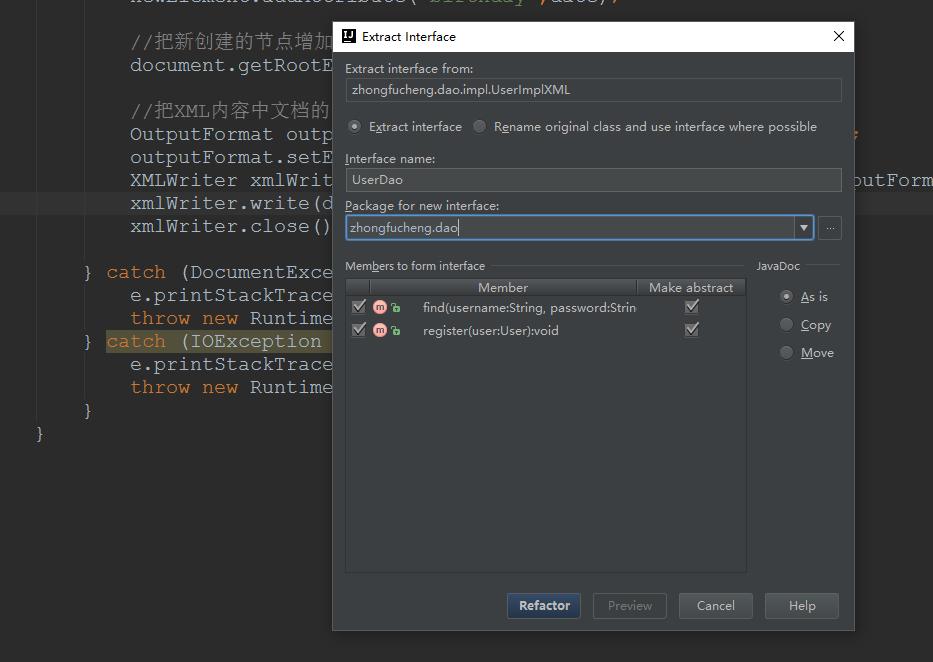Image resolution: width=933 pixels, height=662 pixels.
Task: Choose Move for JavaDoc handling
Action: [x=787, y=352]
